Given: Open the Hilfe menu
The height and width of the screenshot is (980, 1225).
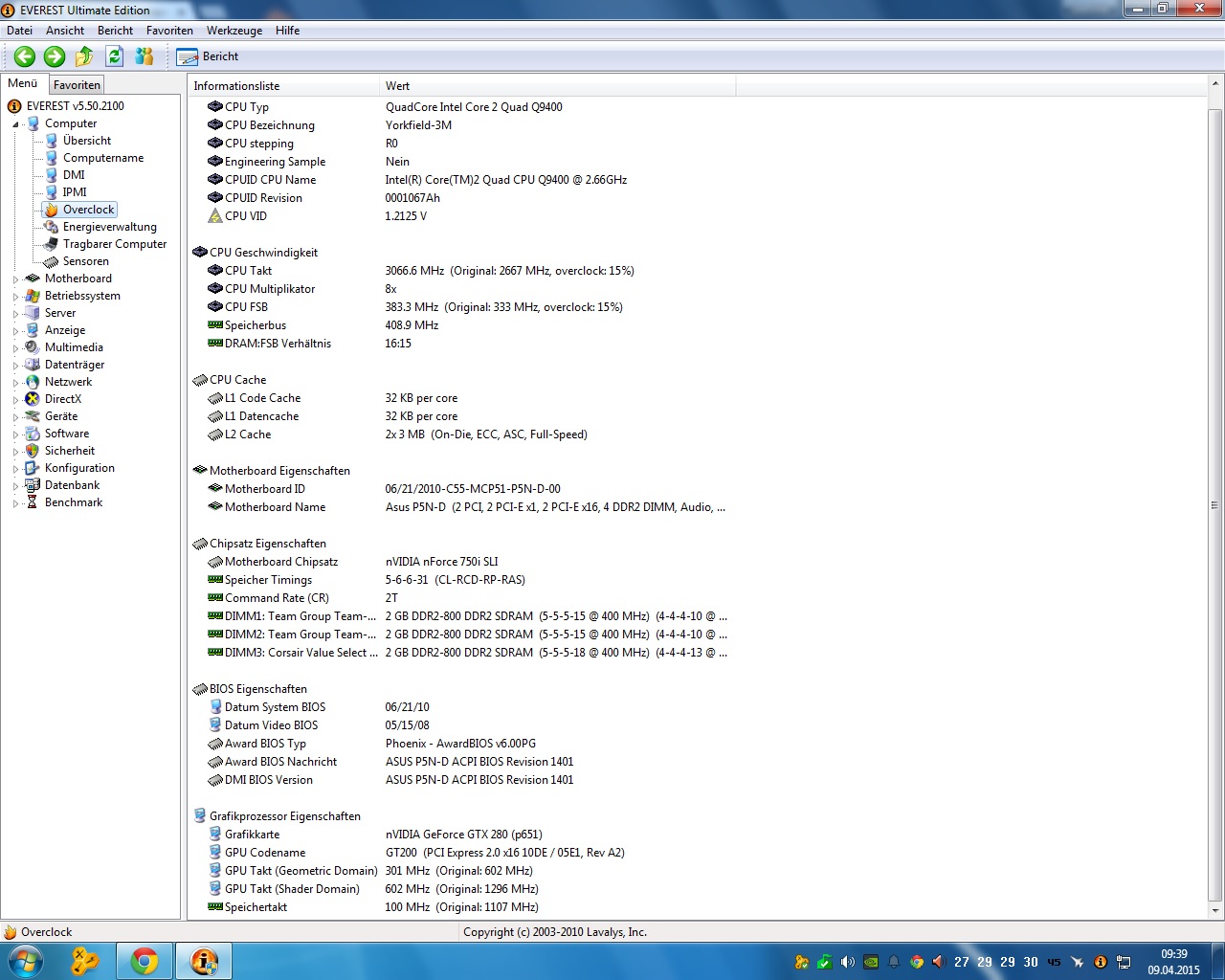Looking at the screenshot, I should pos(287,31).
